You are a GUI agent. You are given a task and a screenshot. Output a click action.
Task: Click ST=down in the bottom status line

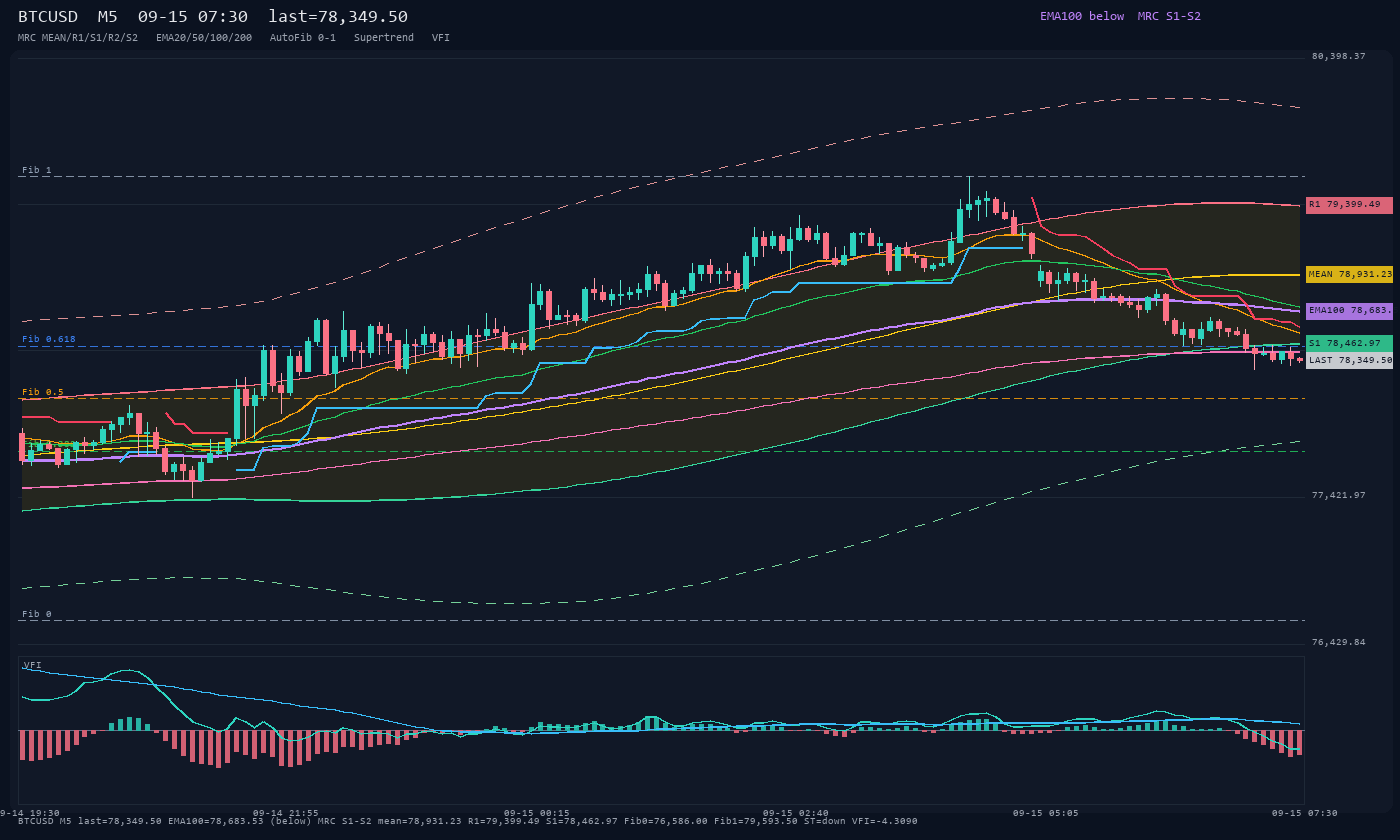pos(825,821)
